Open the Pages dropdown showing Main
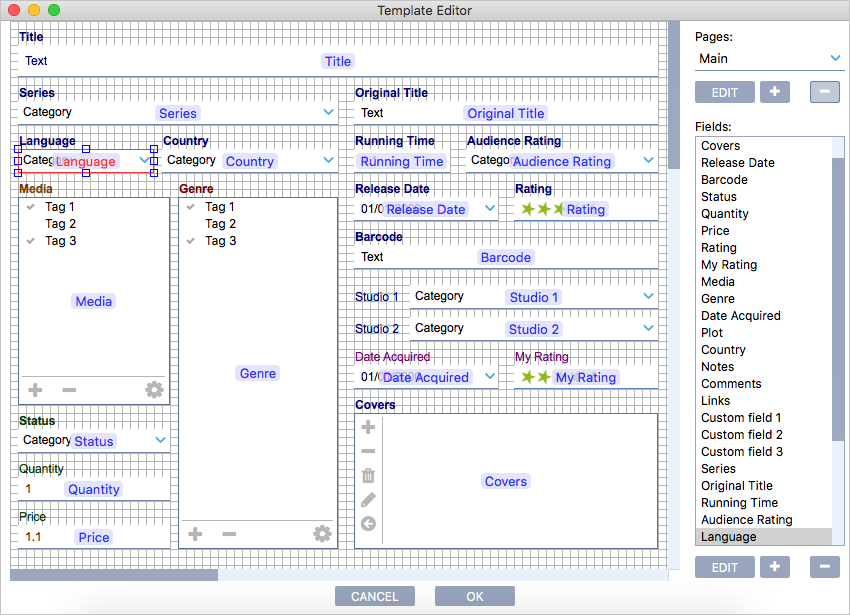The width and height of the screenshot is (850, 615). (769, 59)
